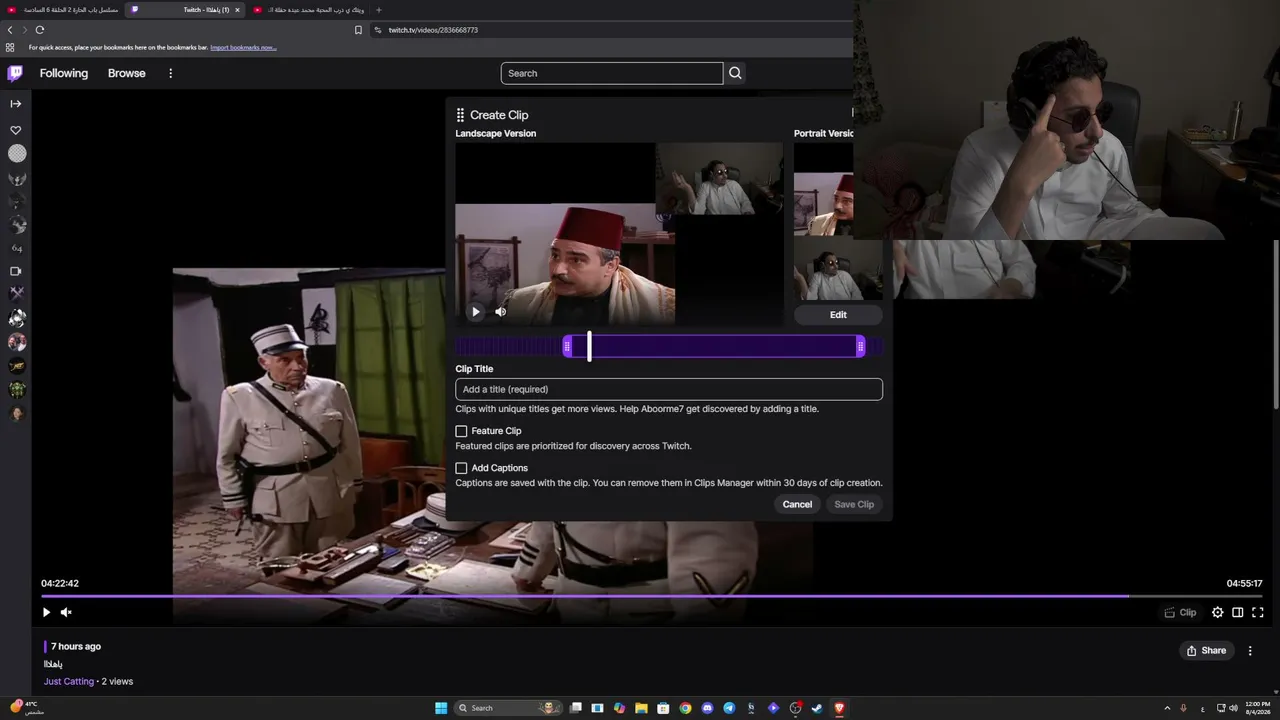Open File Explorer from taskbar

[641, 708]
